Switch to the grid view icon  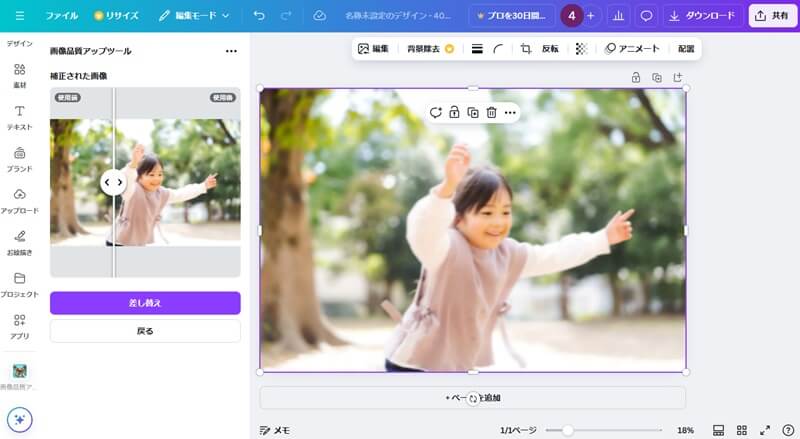point(742,430)
